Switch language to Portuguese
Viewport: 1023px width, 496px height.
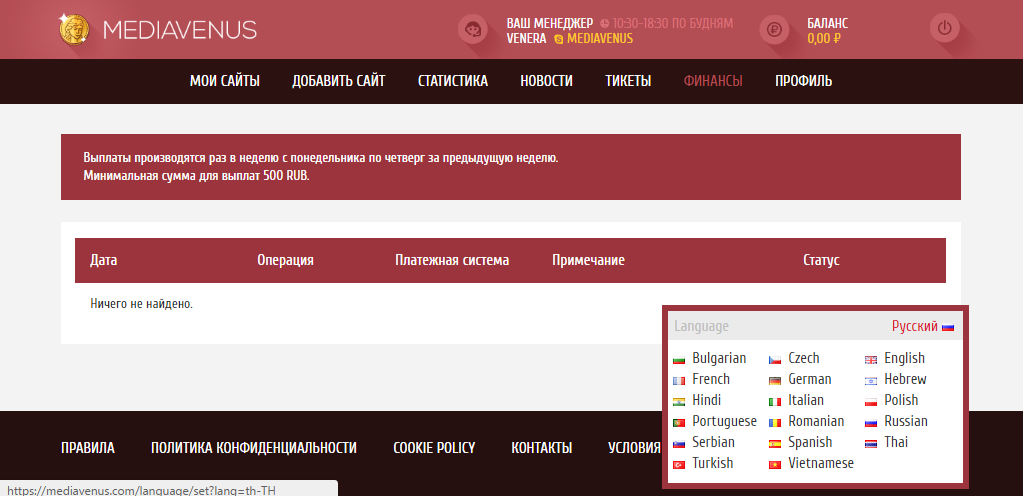tap(724, 422)
